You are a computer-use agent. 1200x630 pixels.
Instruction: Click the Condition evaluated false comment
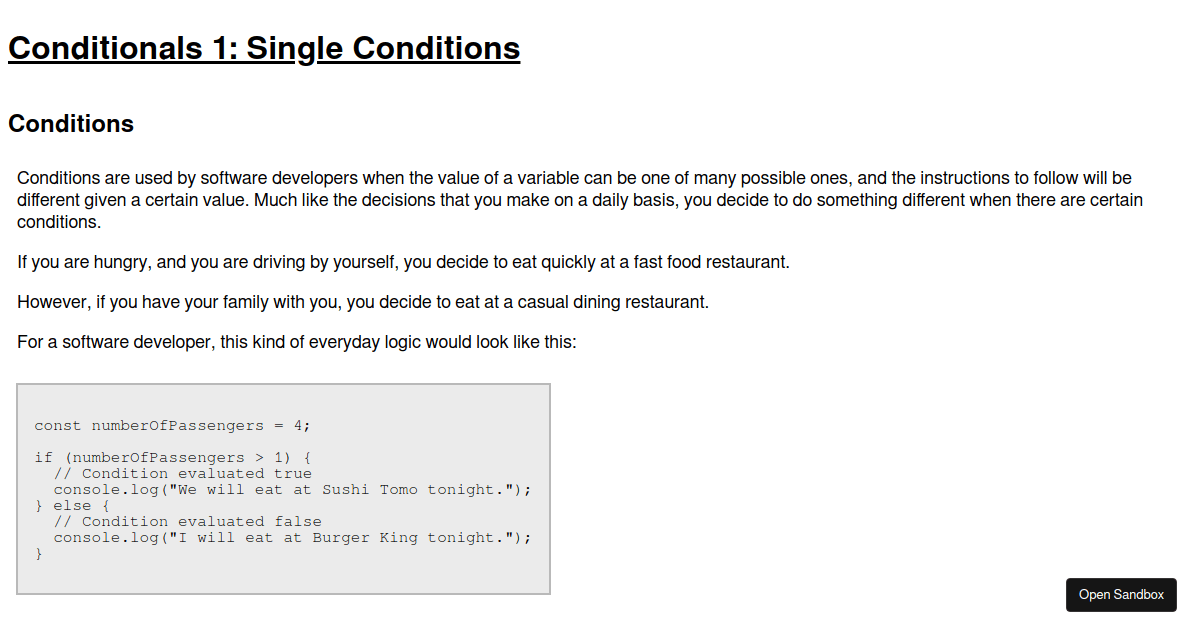pos(190,521)
